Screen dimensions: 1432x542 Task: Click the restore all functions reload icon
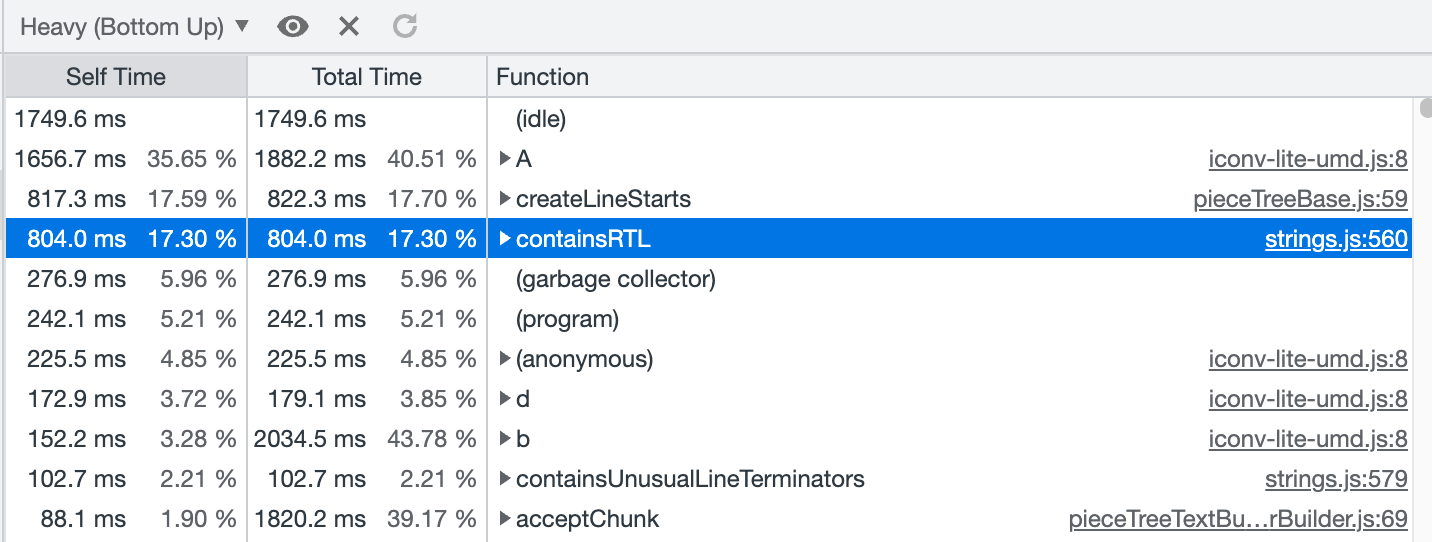click(404, 27)
